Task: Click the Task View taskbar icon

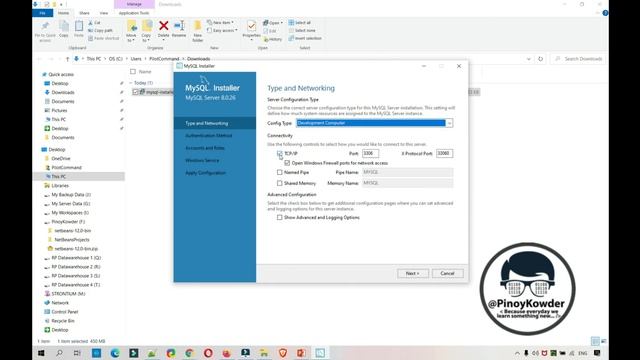Action: [x=77, y=353]
